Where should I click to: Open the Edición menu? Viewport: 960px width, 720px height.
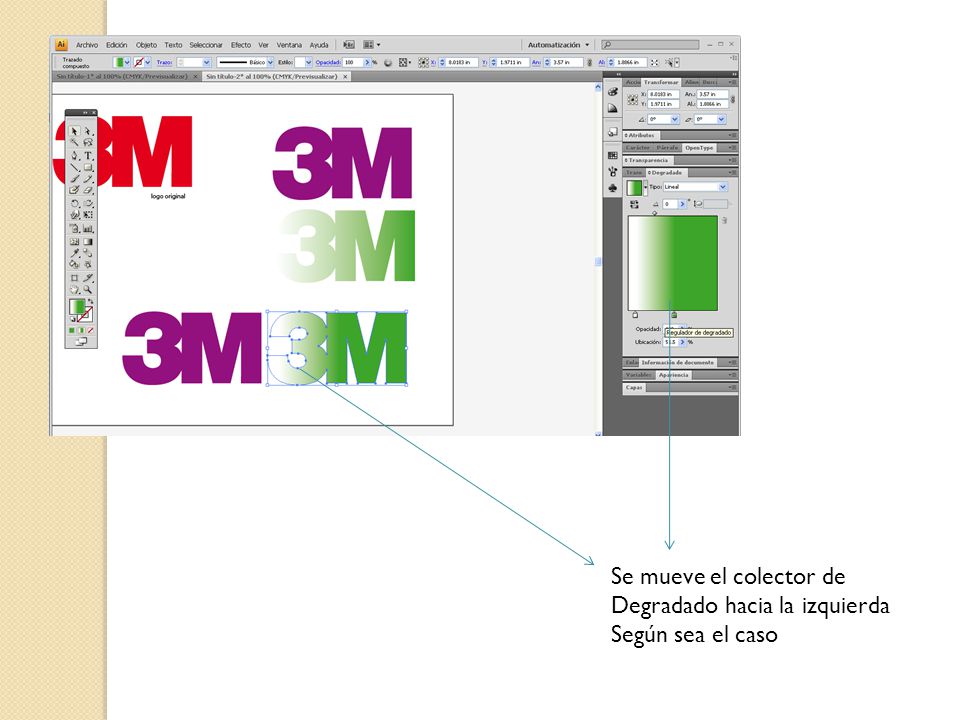point(116,45)
